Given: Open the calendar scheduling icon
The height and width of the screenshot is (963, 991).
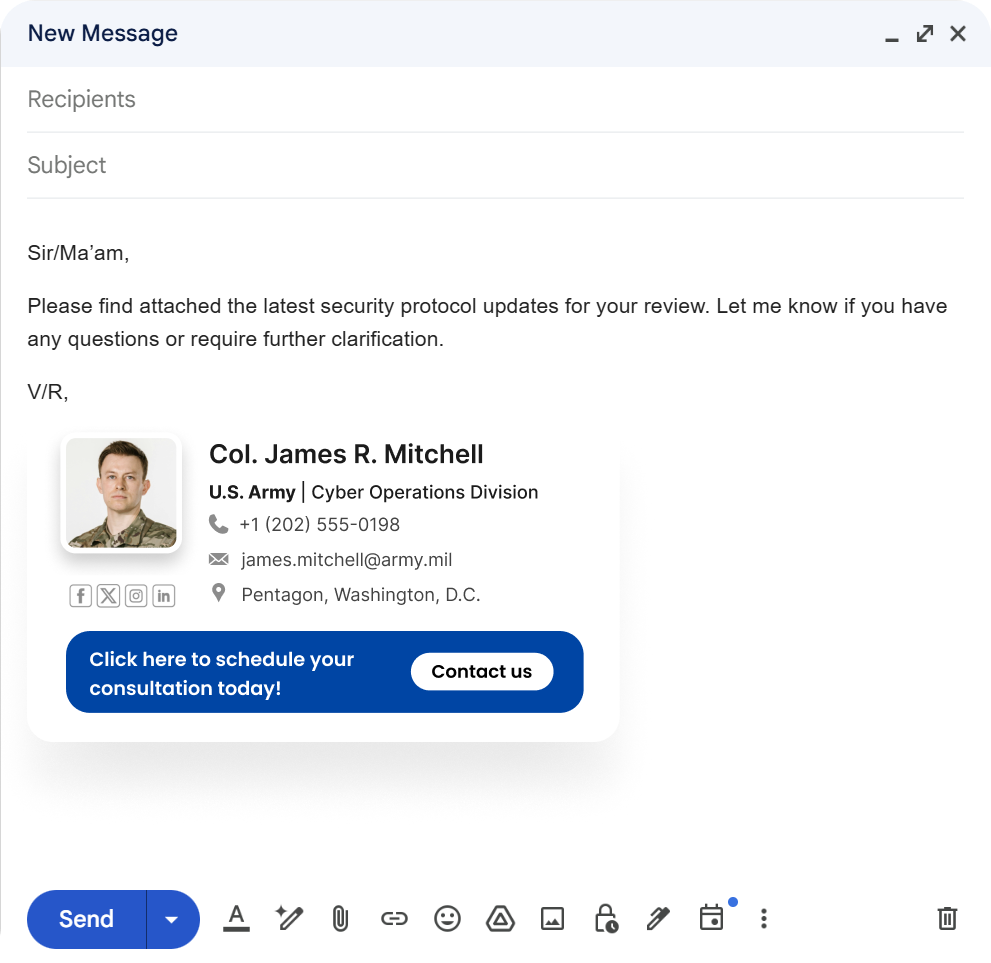Looking at the screenshot, I should (x=711, y=918).
